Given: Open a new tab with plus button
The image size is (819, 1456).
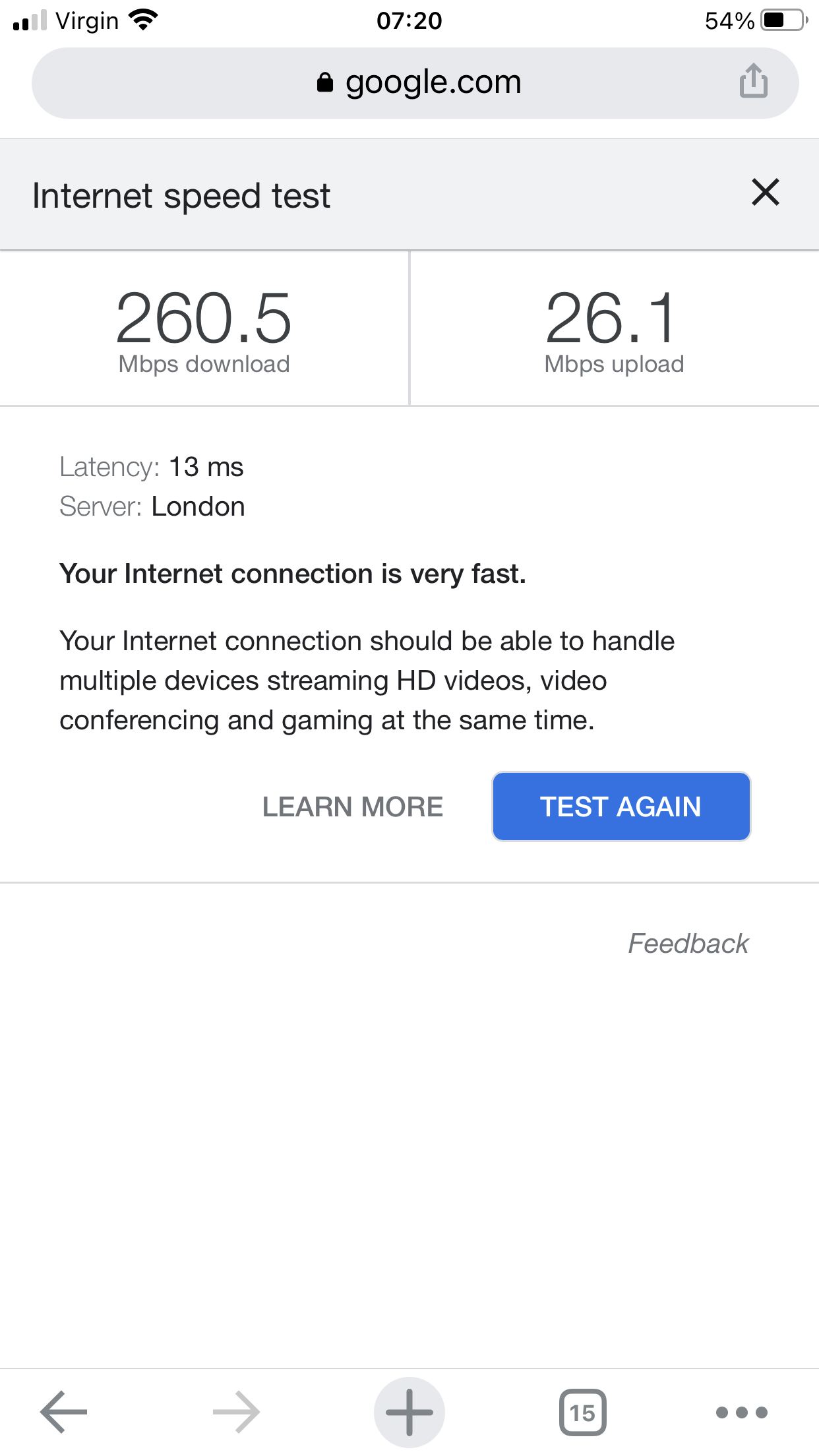Looking at the screenshot, I should pos(409,1412).
